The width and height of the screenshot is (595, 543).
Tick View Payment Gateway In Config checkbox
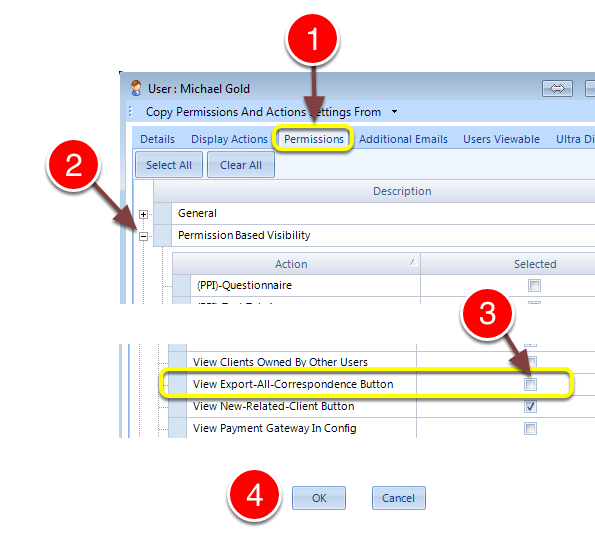tap(530, 428)
